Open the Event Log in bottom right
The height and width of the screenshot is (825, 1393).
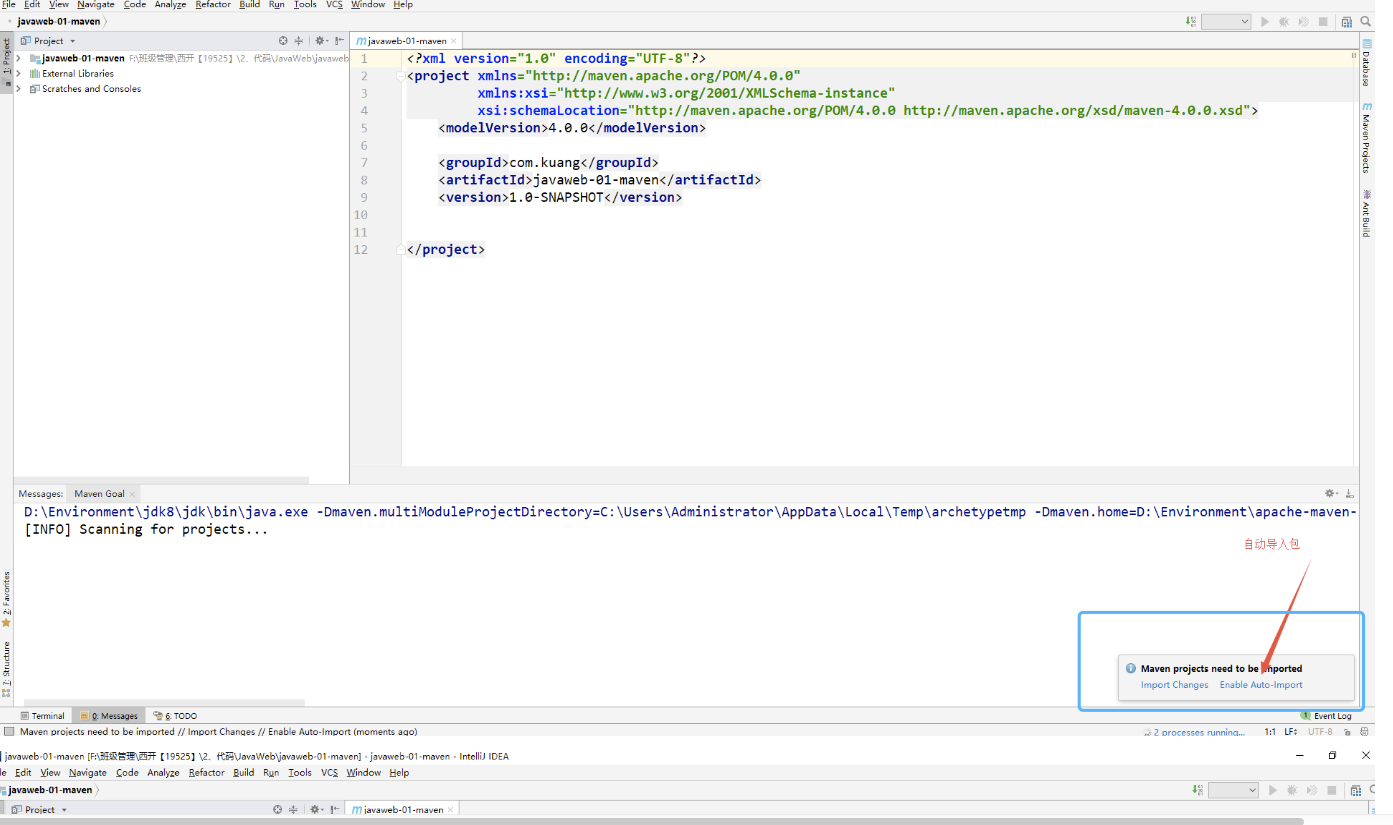click(1326, 716)
